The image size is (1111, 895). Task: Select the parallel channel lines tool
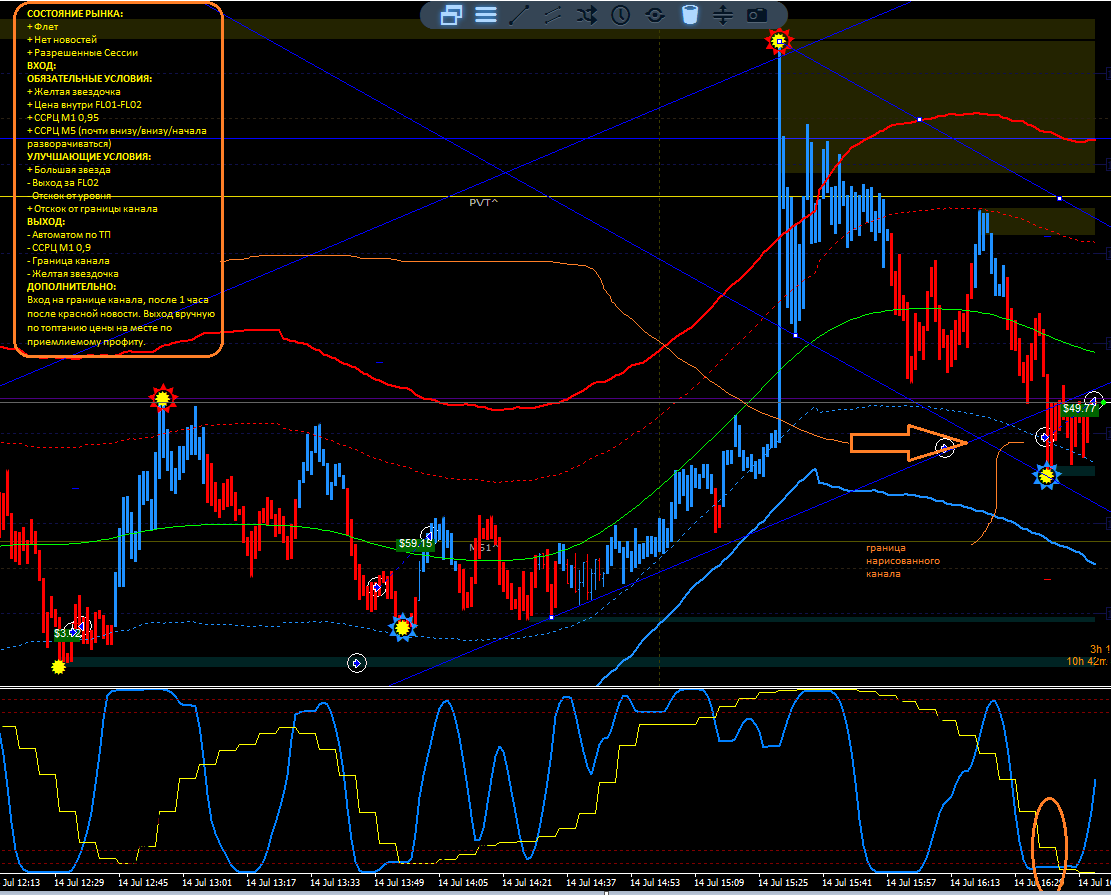553,15
